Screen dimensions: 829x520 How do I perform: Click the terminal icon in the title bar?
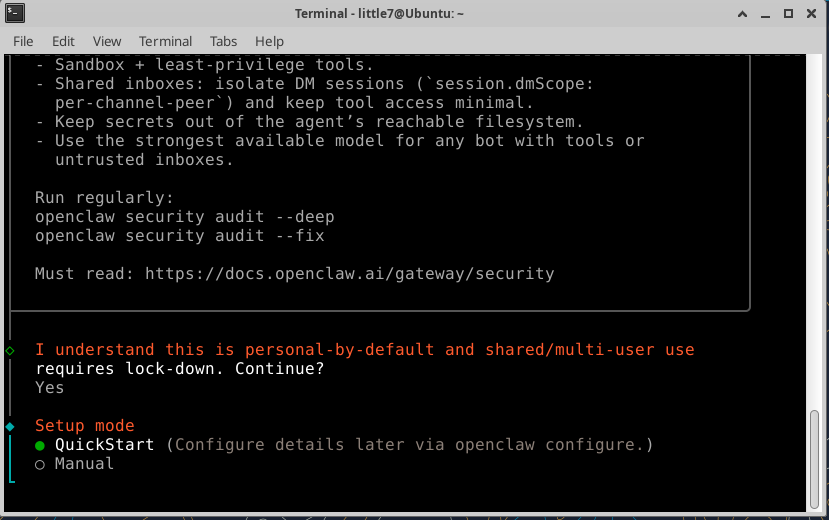[x=15, y=14]
